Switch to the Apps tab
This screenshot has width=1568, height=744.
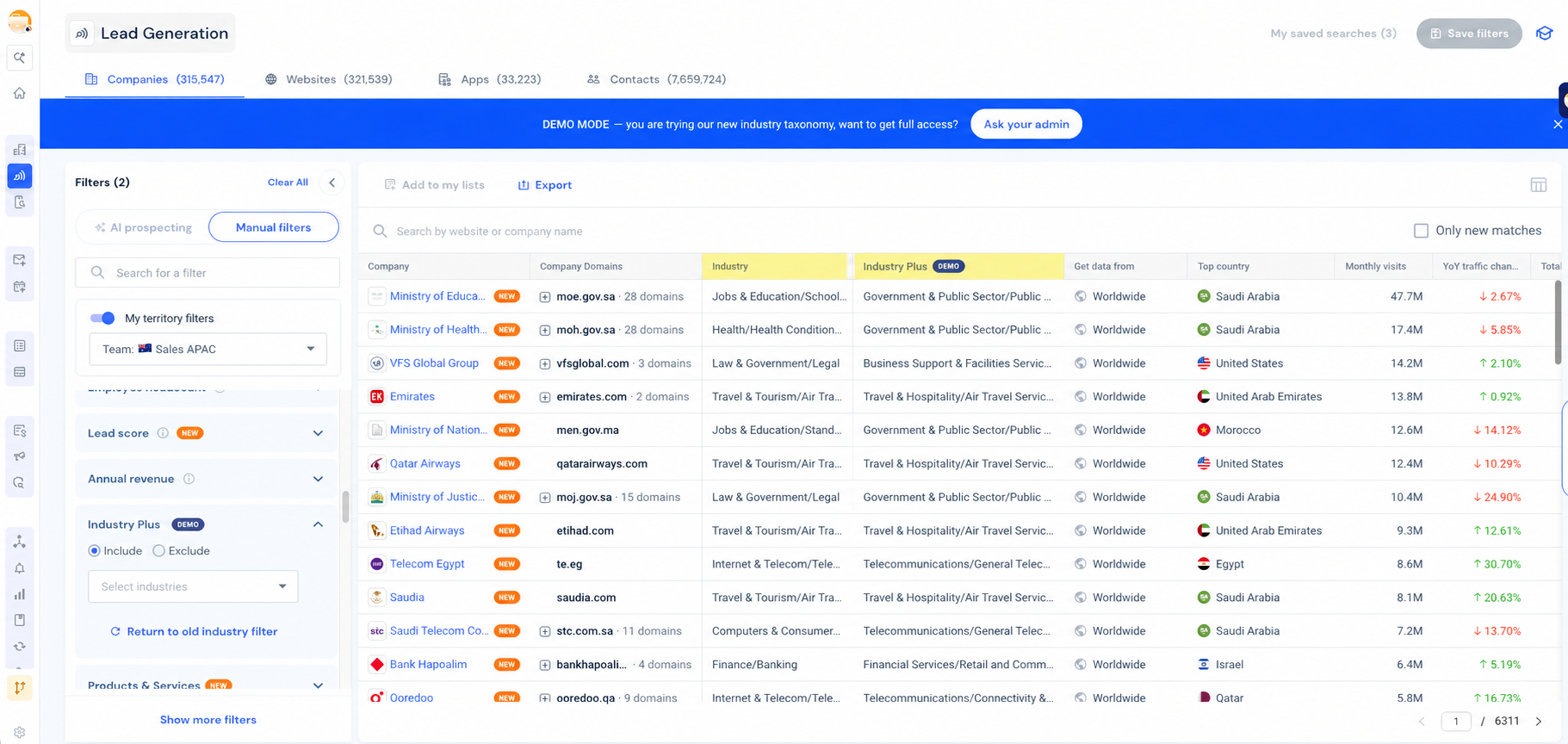[489, 79]
